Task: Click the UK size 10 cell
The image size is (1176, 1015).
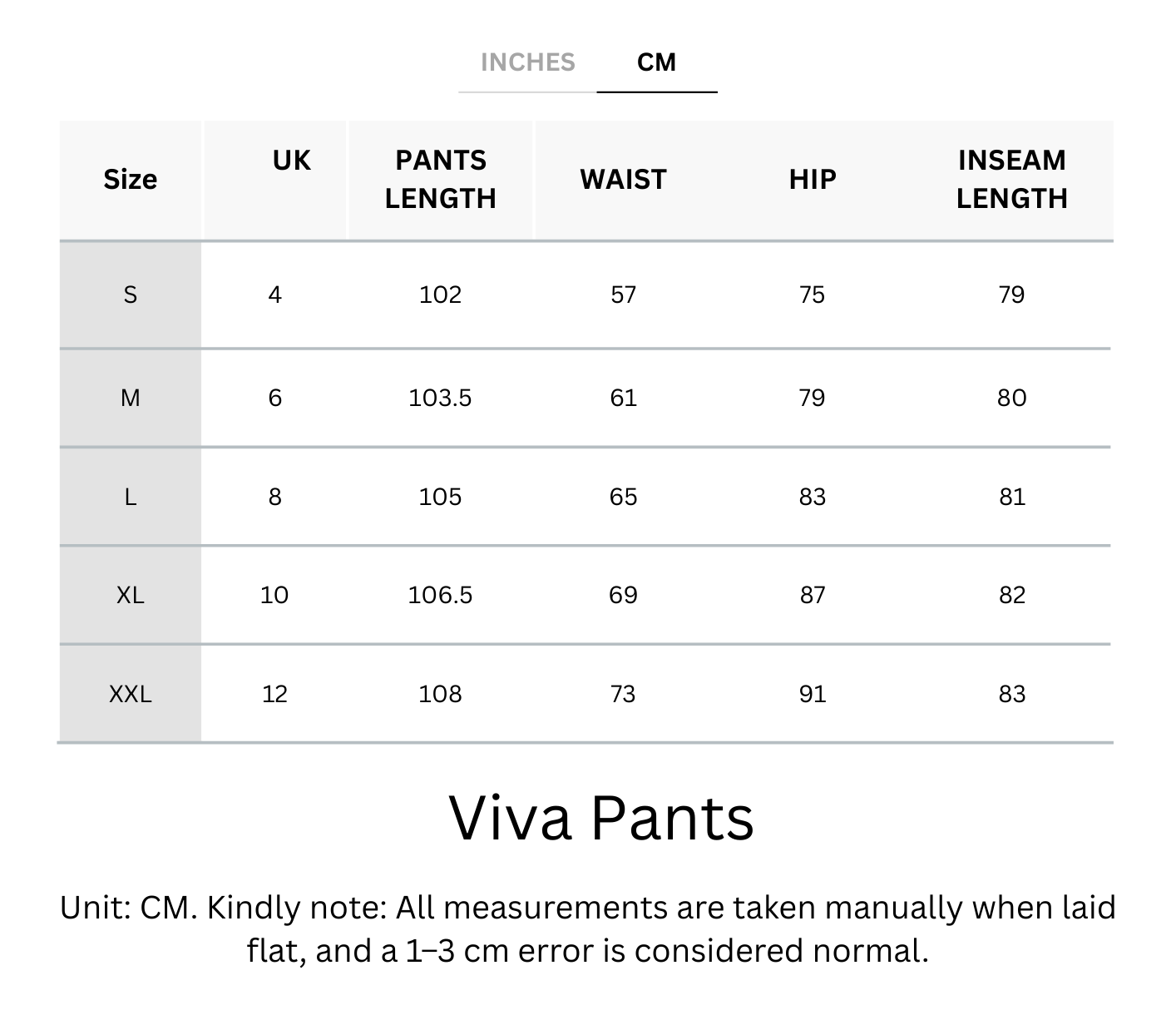Action: coord(274,595)
